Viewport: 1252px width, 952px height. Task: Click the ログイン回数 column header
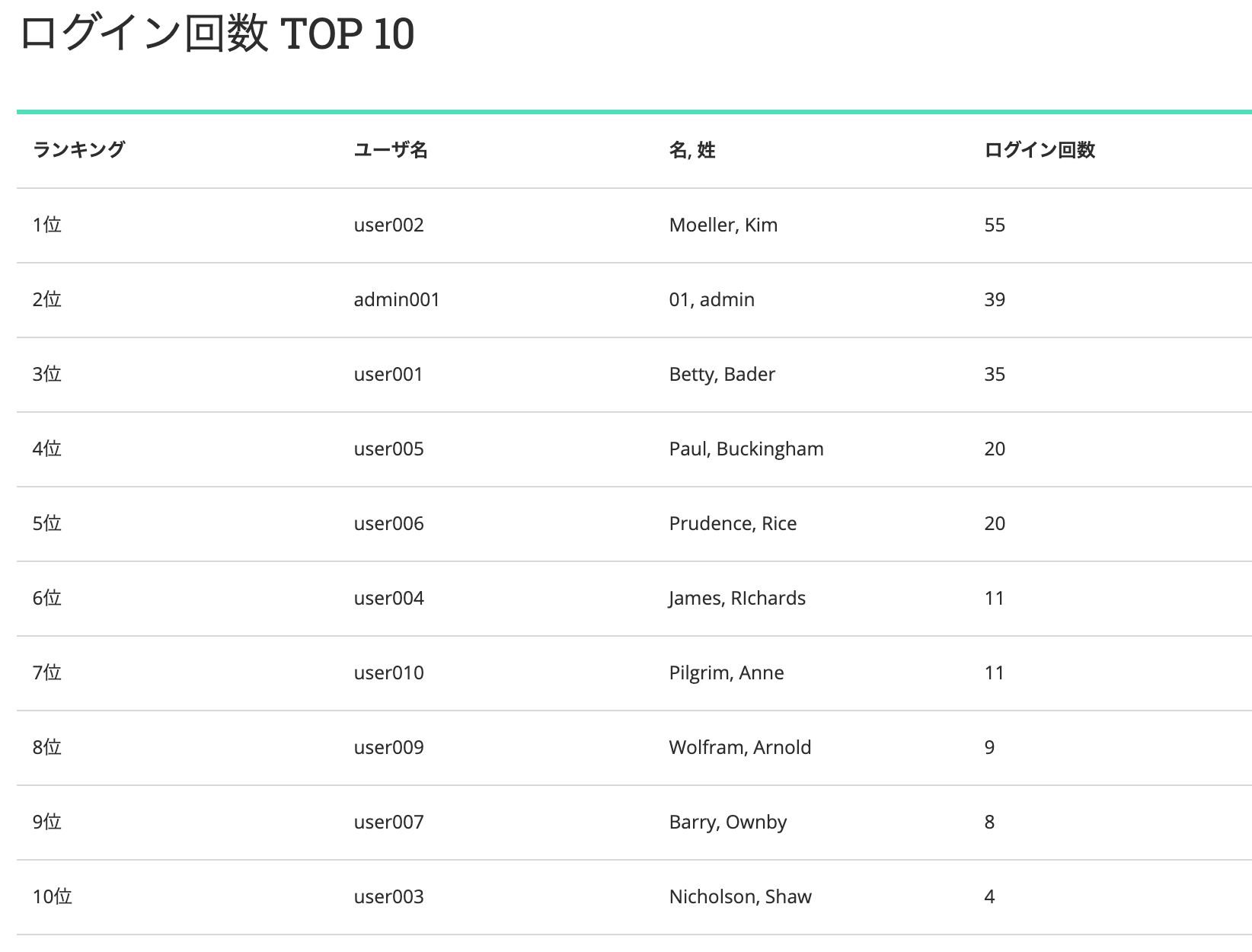click(x=1040, y=150)
